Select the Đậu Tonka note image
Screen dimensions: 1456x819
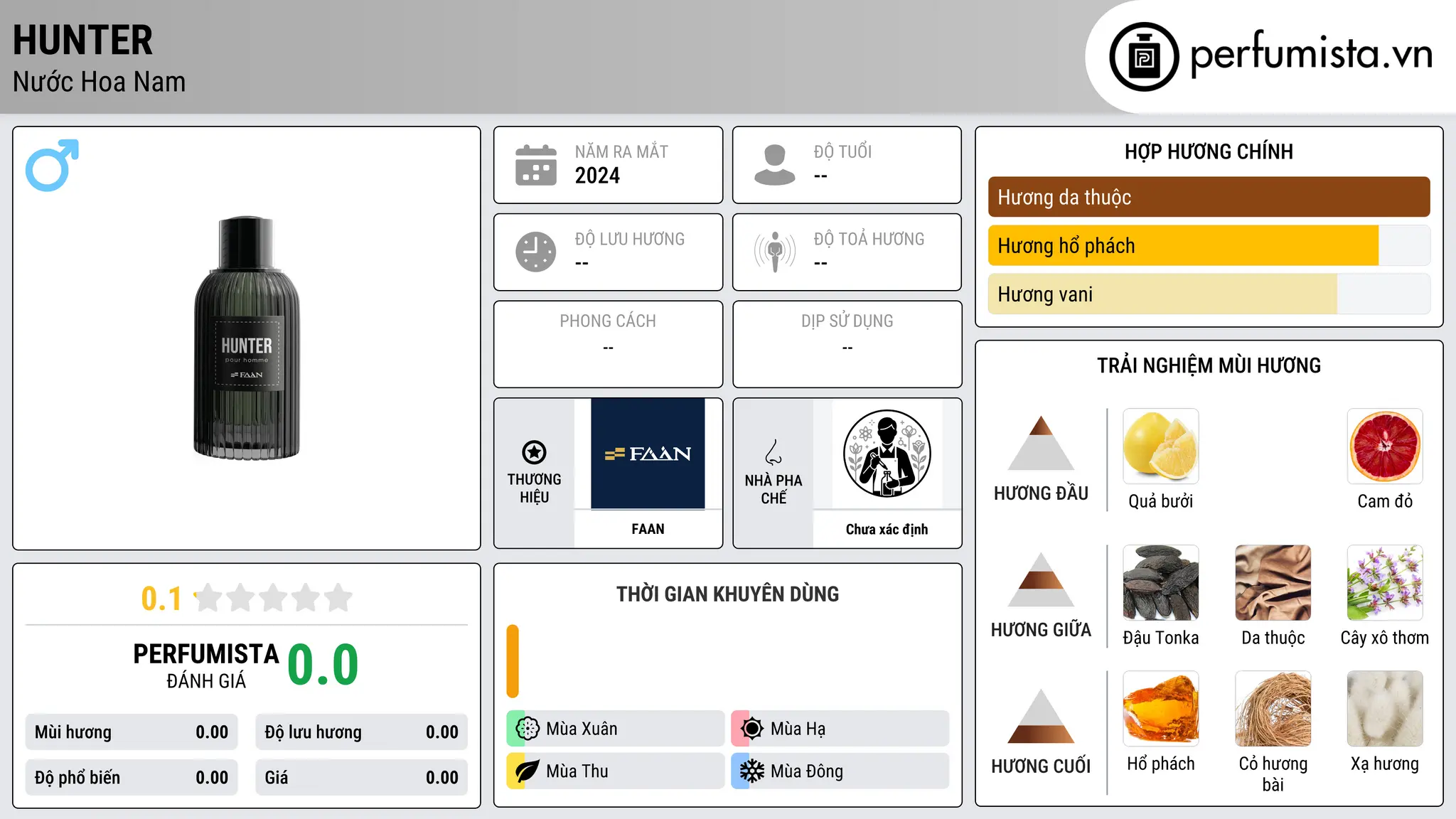click(1161, 583)
